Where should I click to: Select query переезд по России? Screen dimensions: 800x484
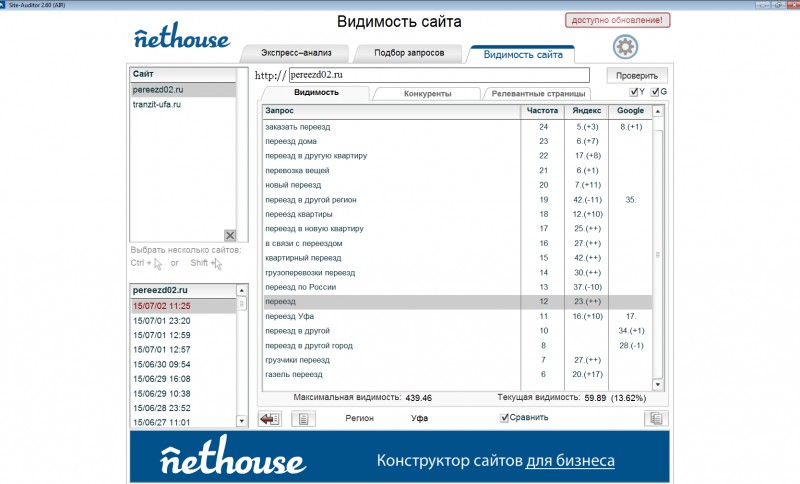pos(458,287)
